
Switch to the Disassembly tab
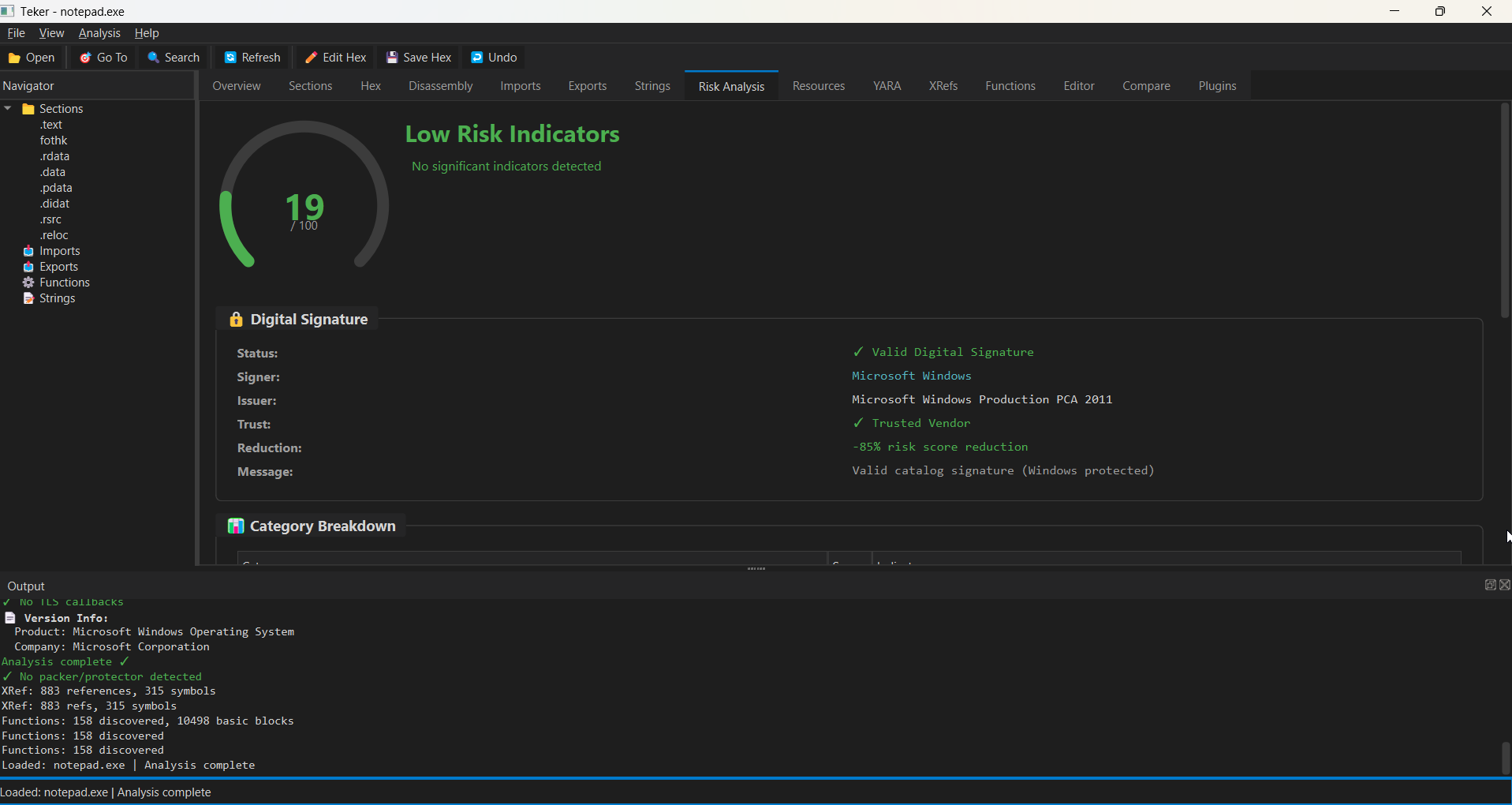(440, 85)
